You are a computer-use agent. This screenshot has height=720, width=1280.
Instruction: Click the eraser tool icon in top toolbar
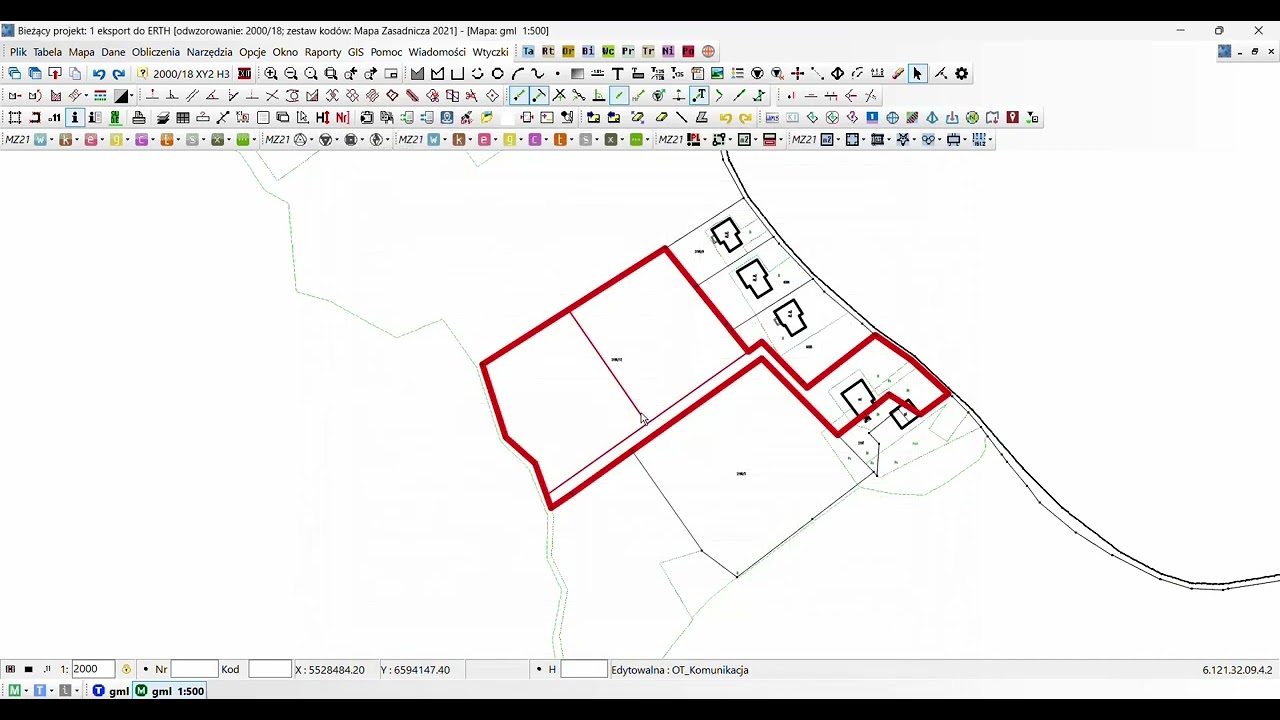click(897, 74)
